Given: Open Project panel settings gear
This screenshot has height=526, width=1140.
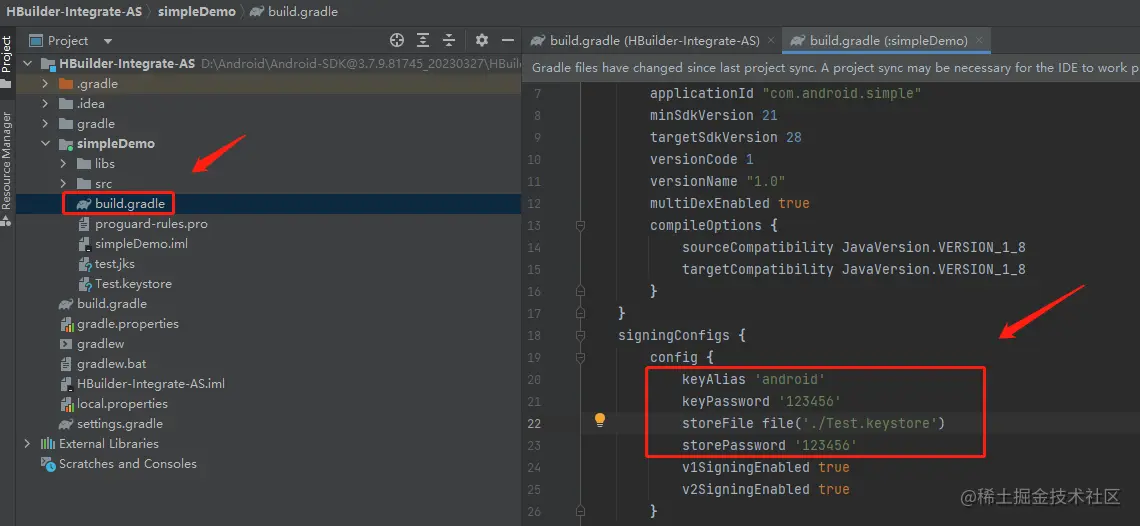Looking at the screenshot, I should pos(481,40).
